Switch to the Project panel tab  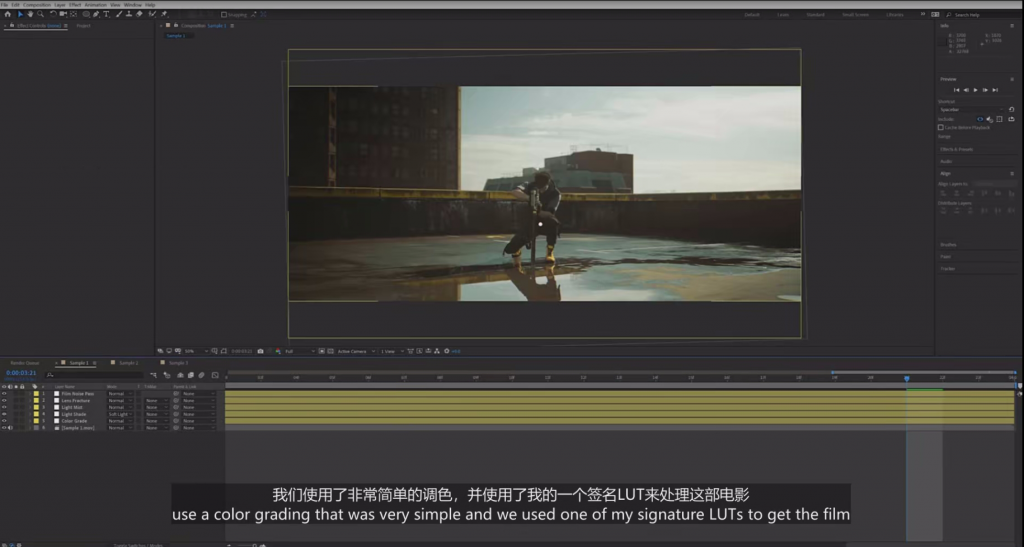(84, 26)
